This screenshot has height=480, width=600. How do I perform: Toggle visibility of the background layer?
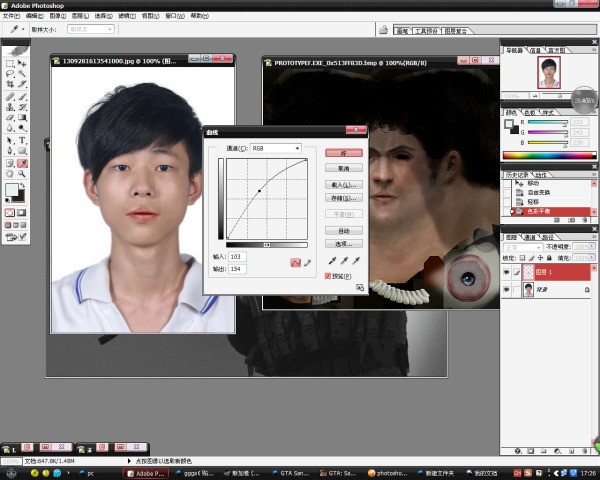pos(507,290)
